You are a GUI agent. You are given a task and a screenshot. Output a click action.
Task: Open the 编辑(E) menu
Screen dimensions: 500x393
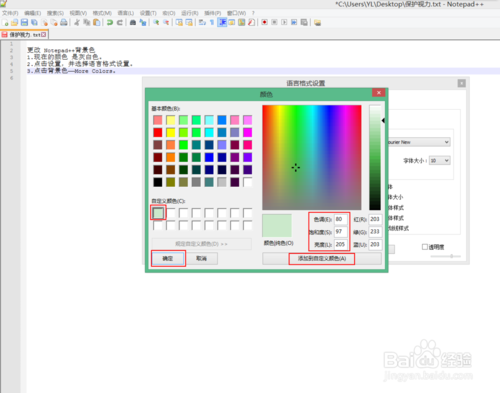tap(33, 13)
